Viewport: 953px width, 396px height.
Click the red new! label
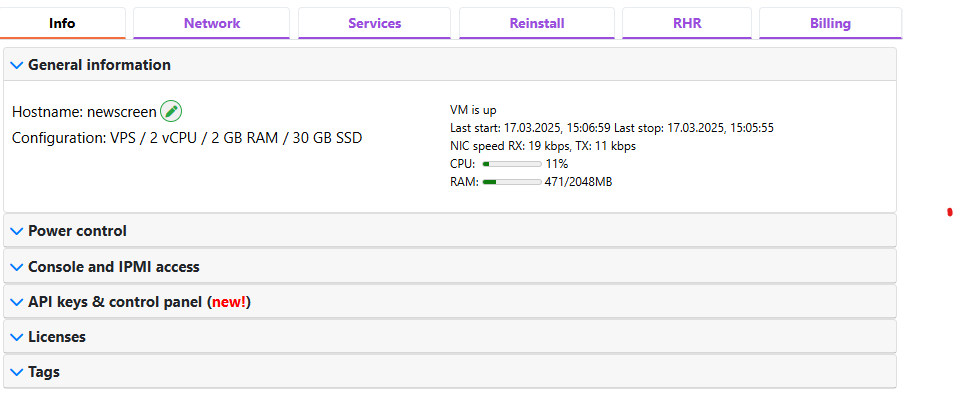pyautogui.click(x=229, y=302)
